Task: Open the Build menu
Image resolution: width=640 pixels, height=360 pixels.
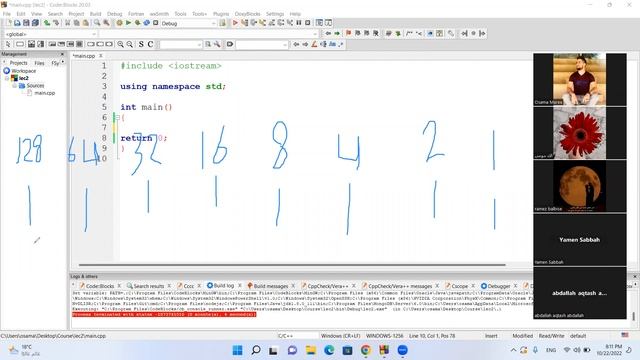Action: pos(96,14)
